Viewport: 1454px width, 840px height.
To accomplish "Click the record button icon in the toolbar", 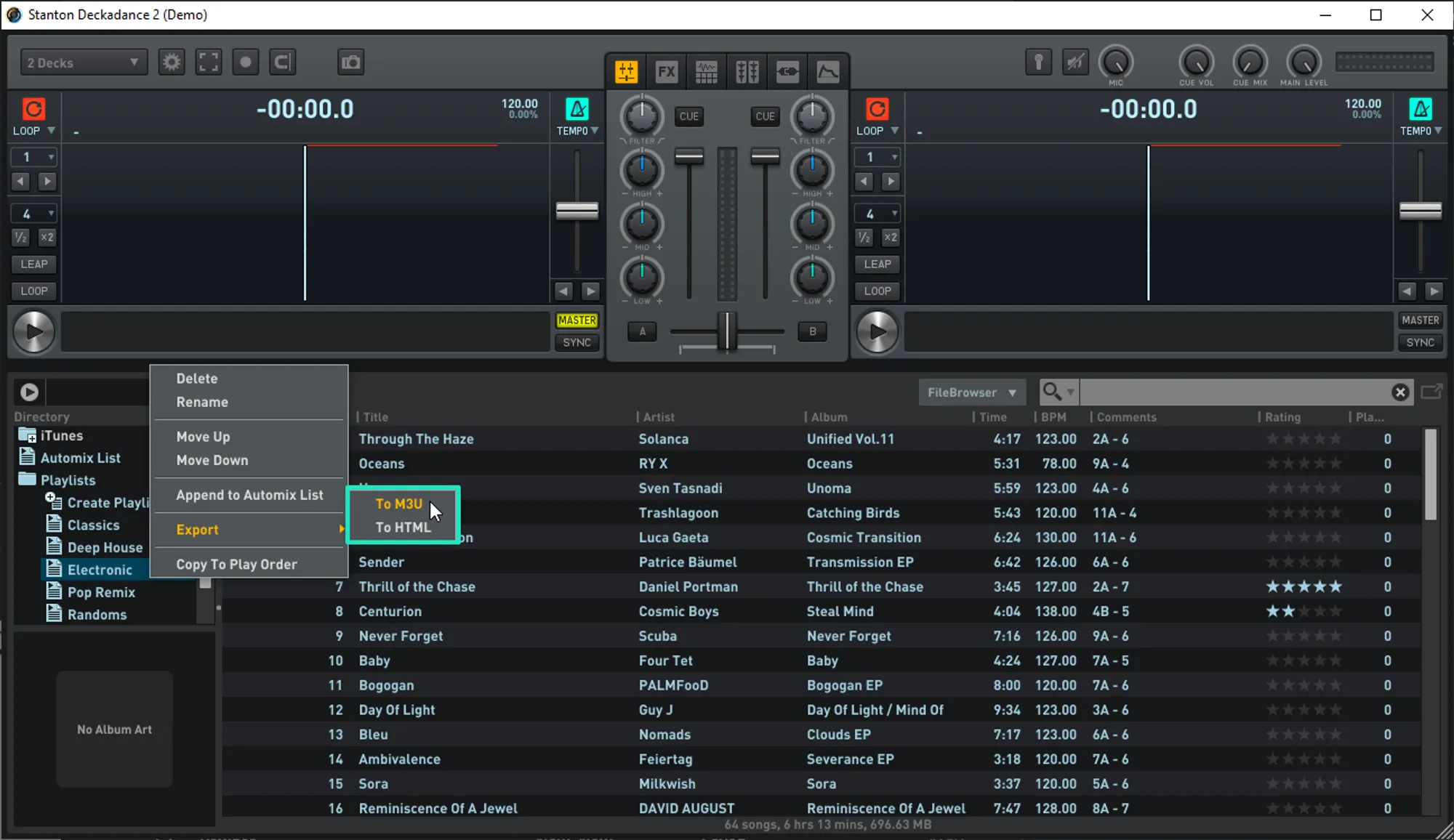I will click(246, 62).
